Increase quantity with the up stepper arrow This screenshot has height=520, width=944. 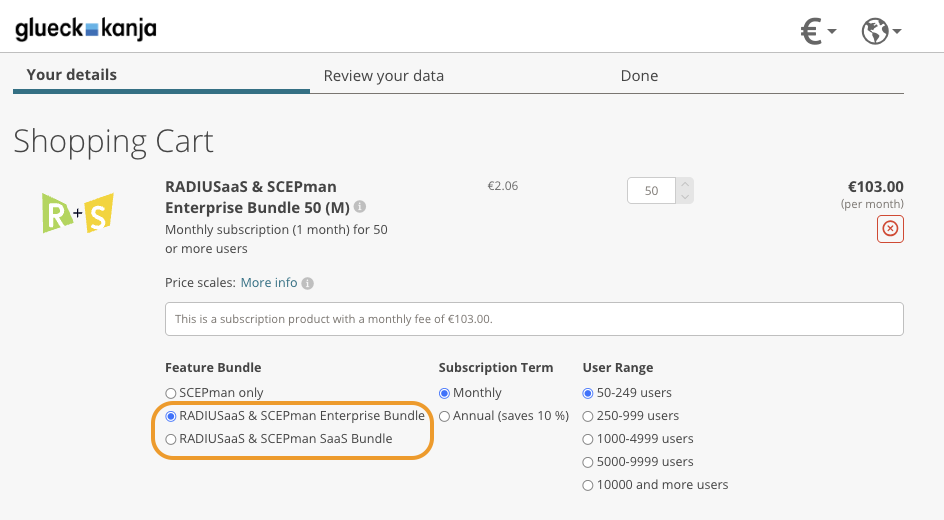[685, 184]
